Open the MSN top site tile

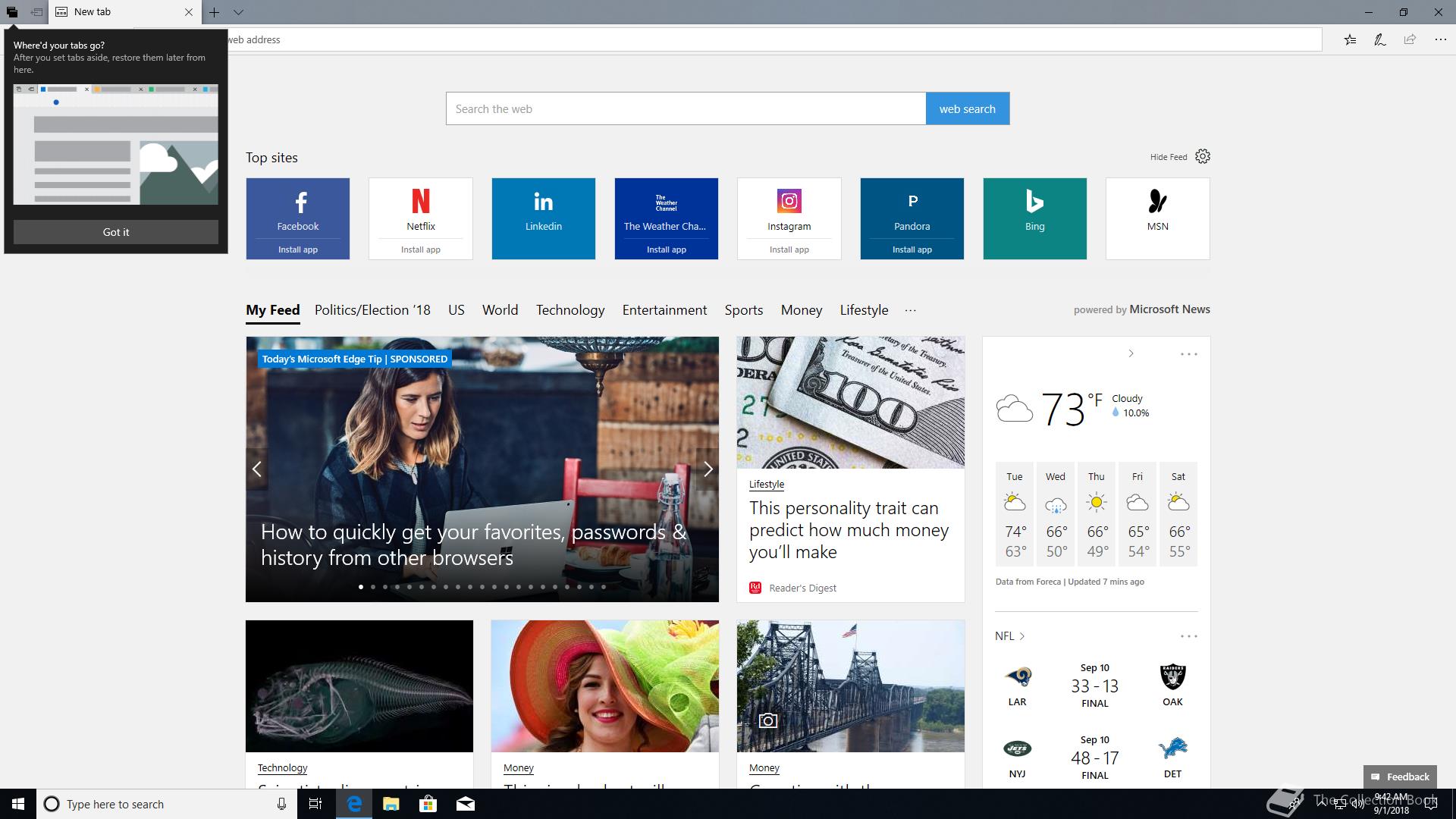[1158, 218]
